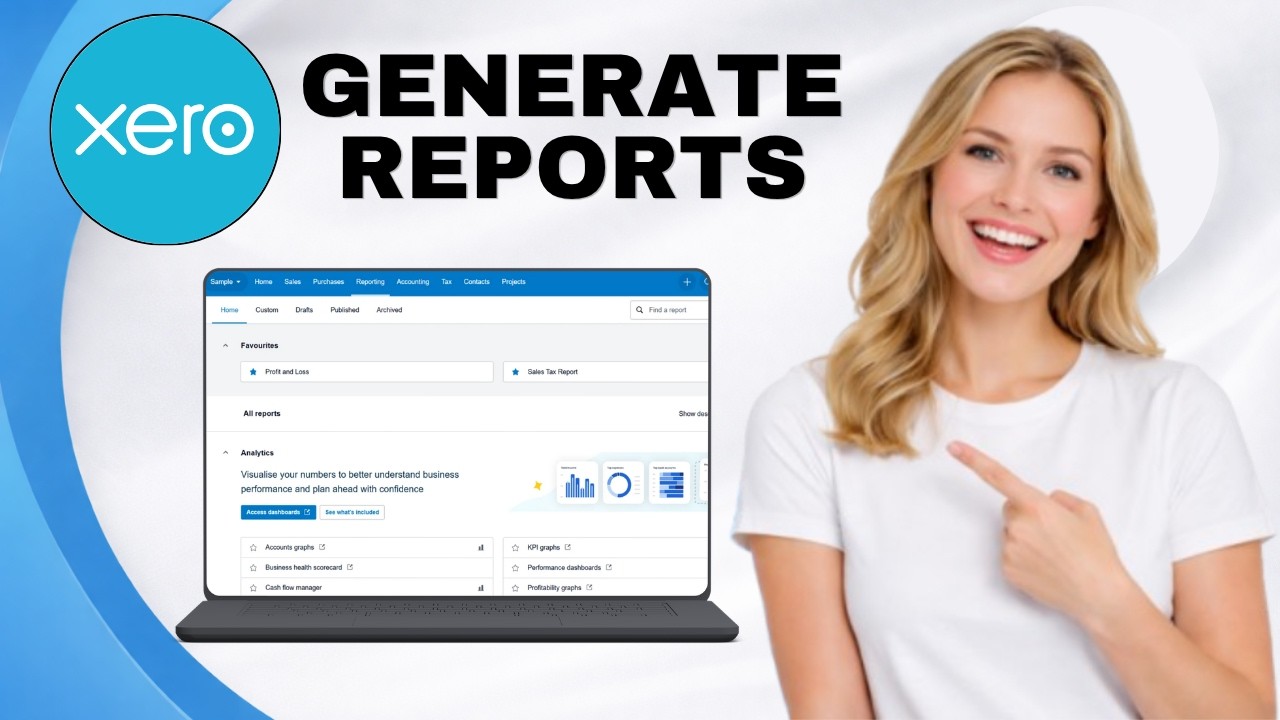Click the Find a report search field
Viewport: 1280px width, 720px height.
(669, 310)
